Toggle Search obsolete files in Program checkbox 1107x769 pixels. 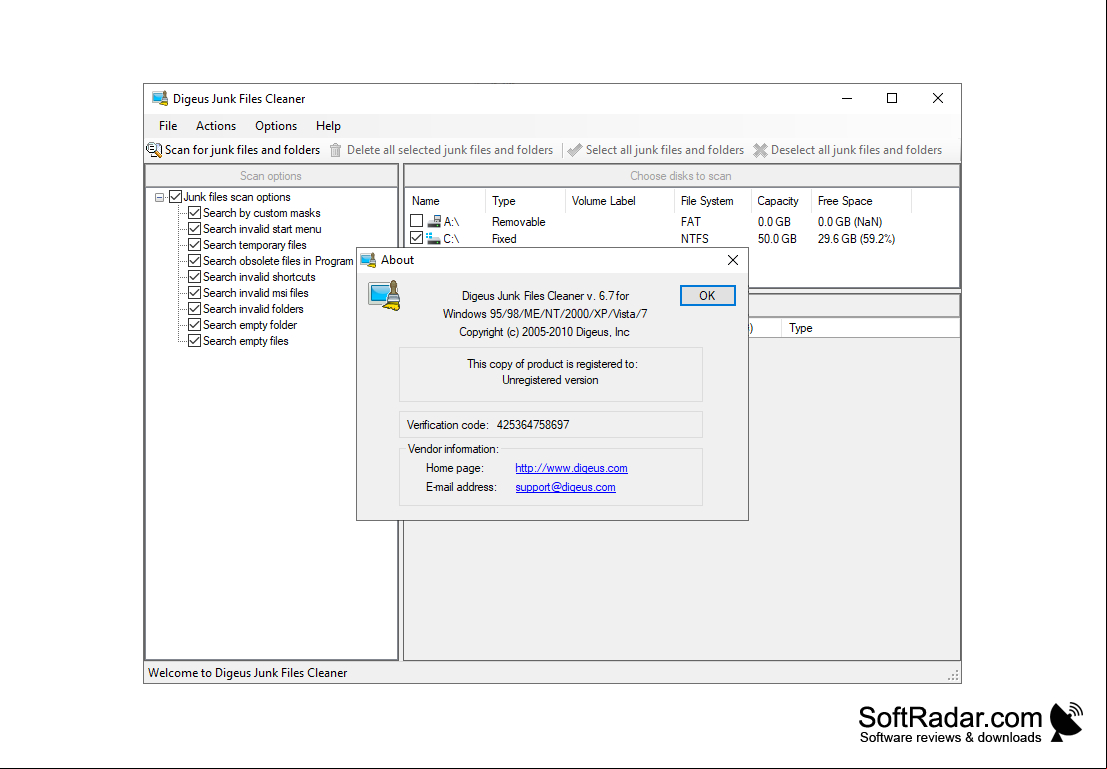pos(195,261)
